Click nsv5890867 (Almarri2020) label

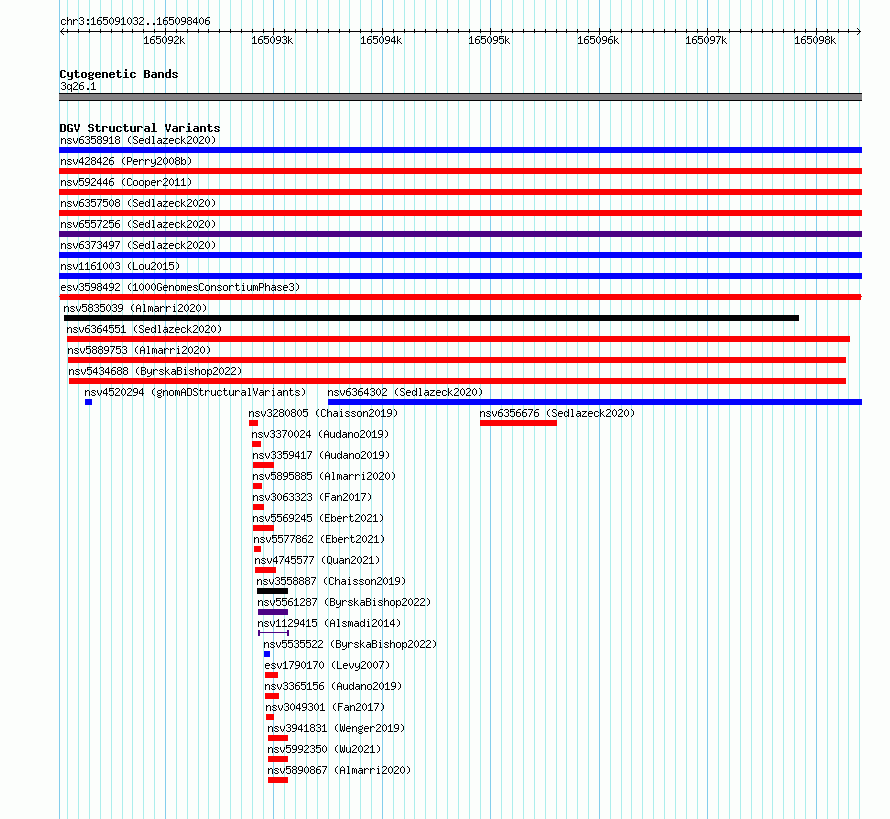339,770
